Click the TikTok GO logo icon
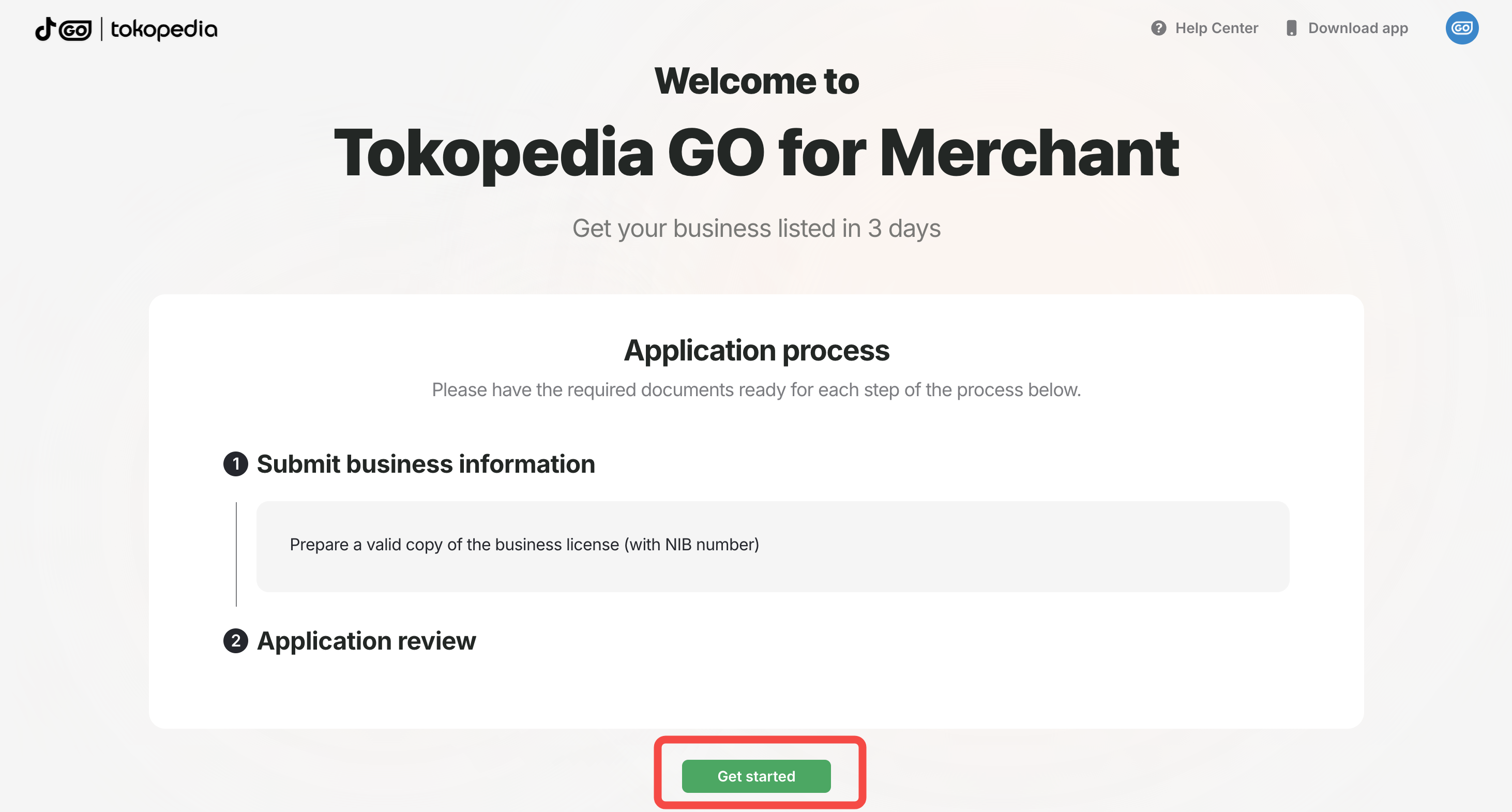Screen dimensions: 1512x812 [x=64, y=29]
